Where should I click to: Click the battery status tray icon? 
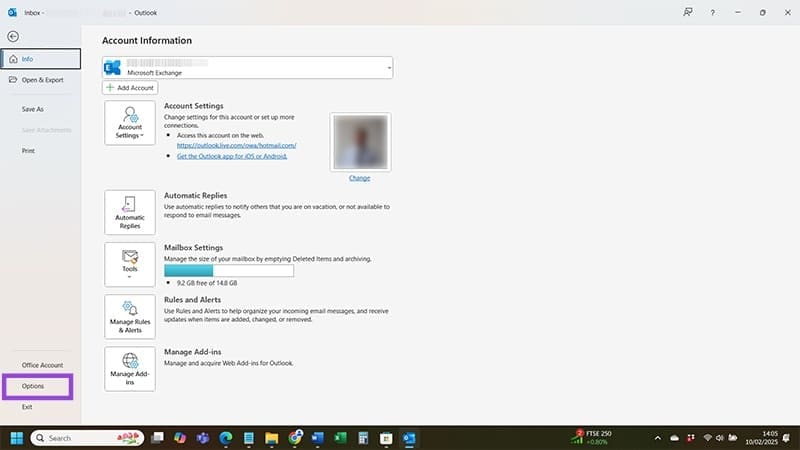click(x=733, y=438)
